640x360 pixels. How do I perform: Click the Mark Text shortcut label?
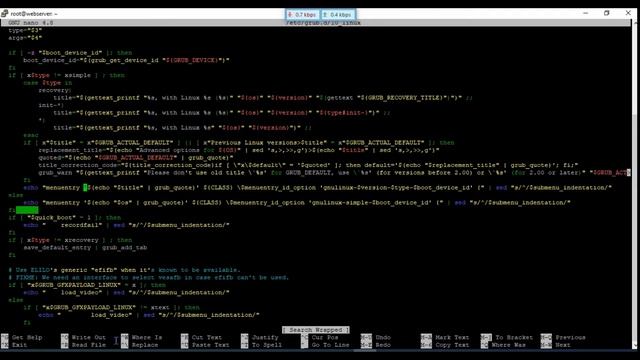[452, 338]
